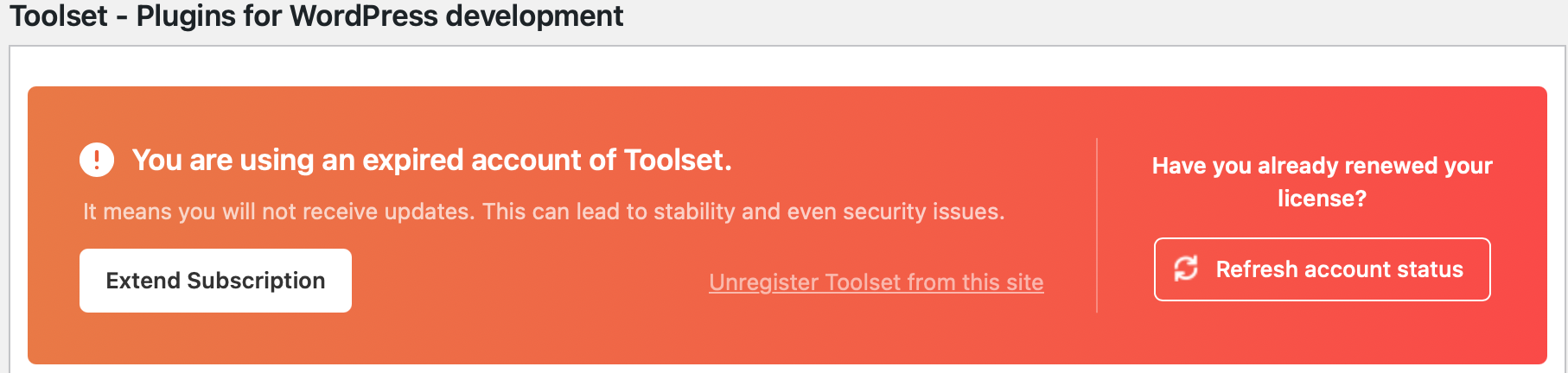This screenshot has width=1568, height=373.
Task: Follow the Unregister Toolset from this site link
Action: click(876, 282)
